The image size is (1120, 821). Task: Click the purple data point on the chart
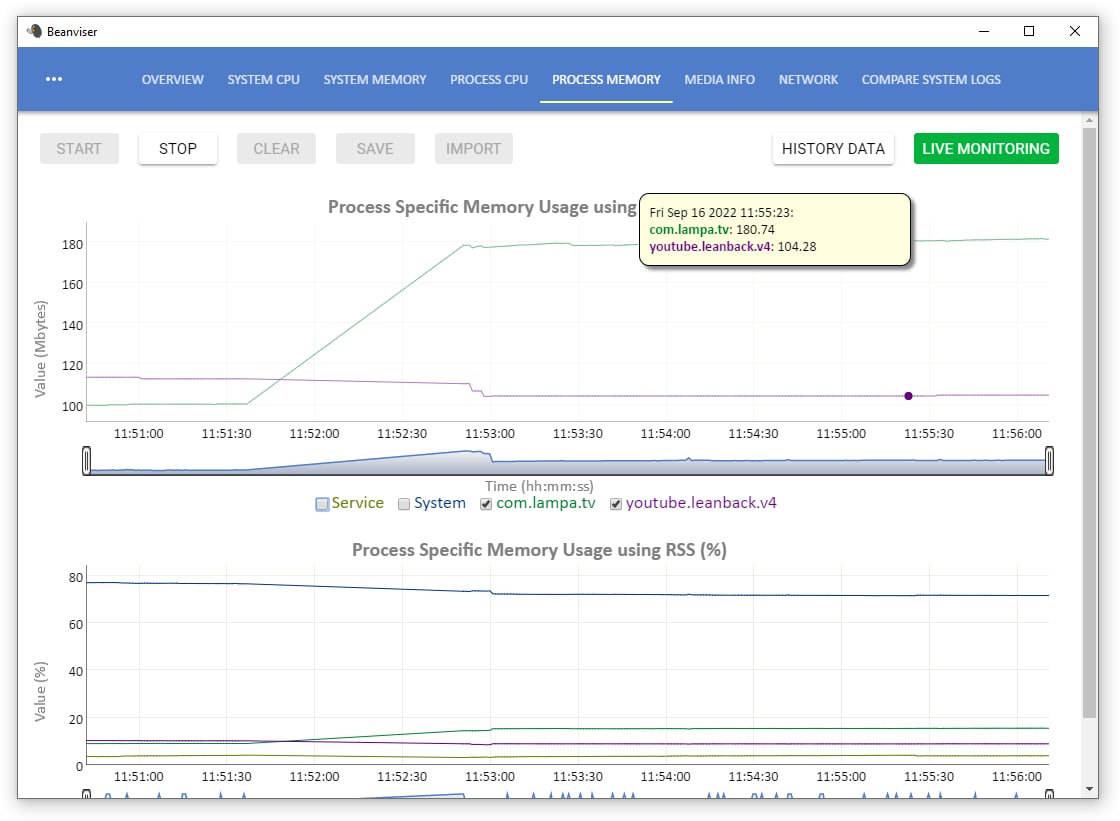(x=908, y=396)
